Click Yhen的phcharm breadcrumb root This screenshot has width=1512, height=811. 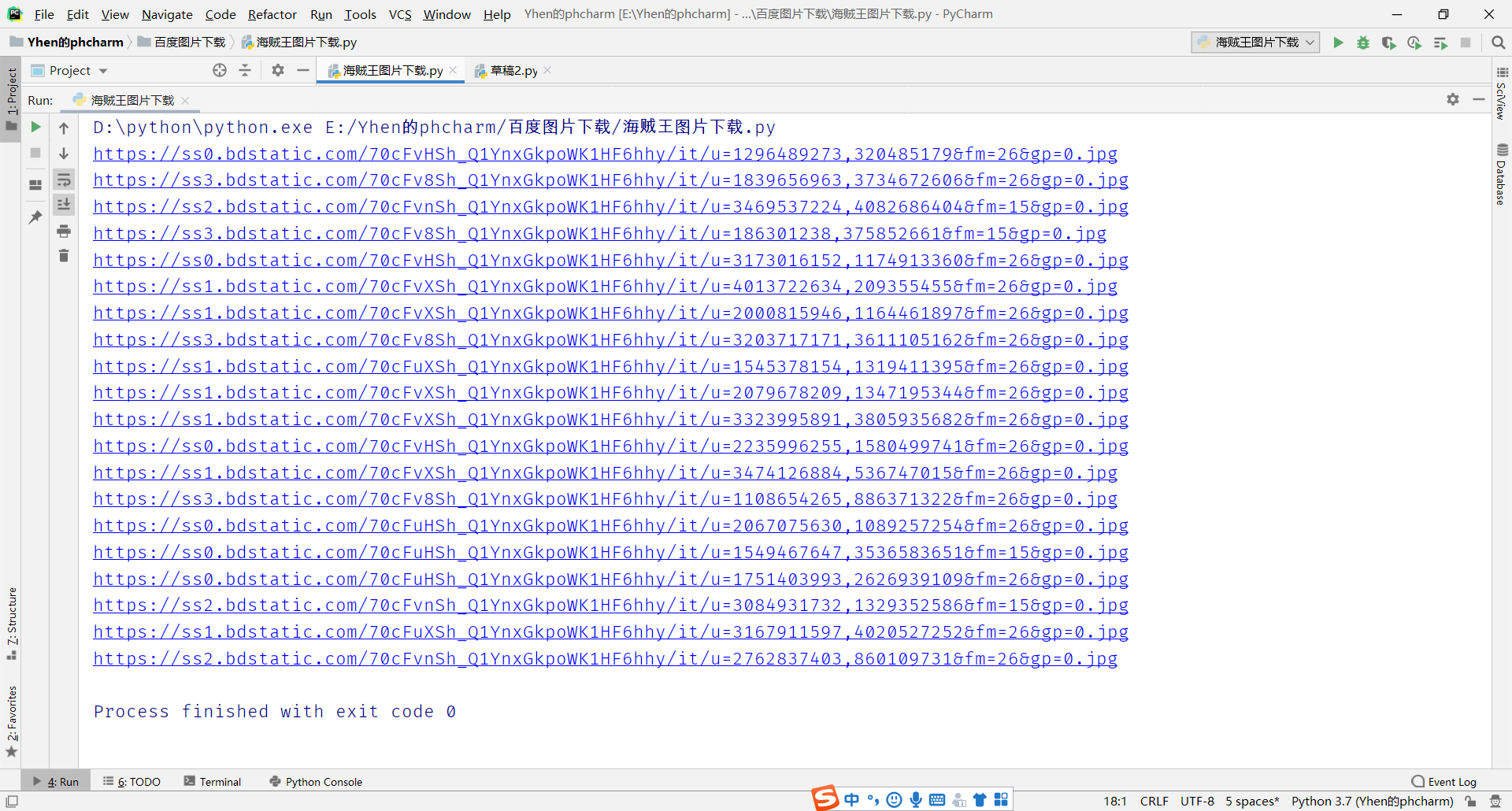[67, 43]
